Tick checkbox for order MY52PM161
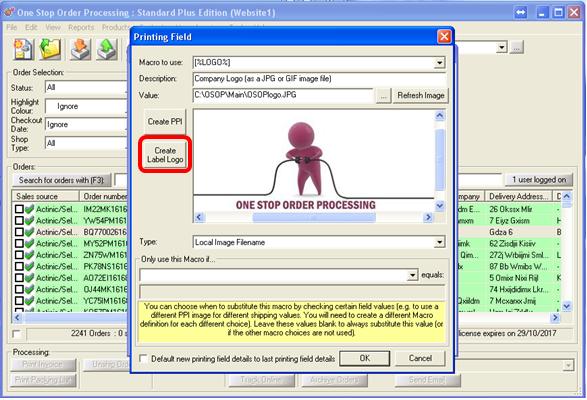 19,243
